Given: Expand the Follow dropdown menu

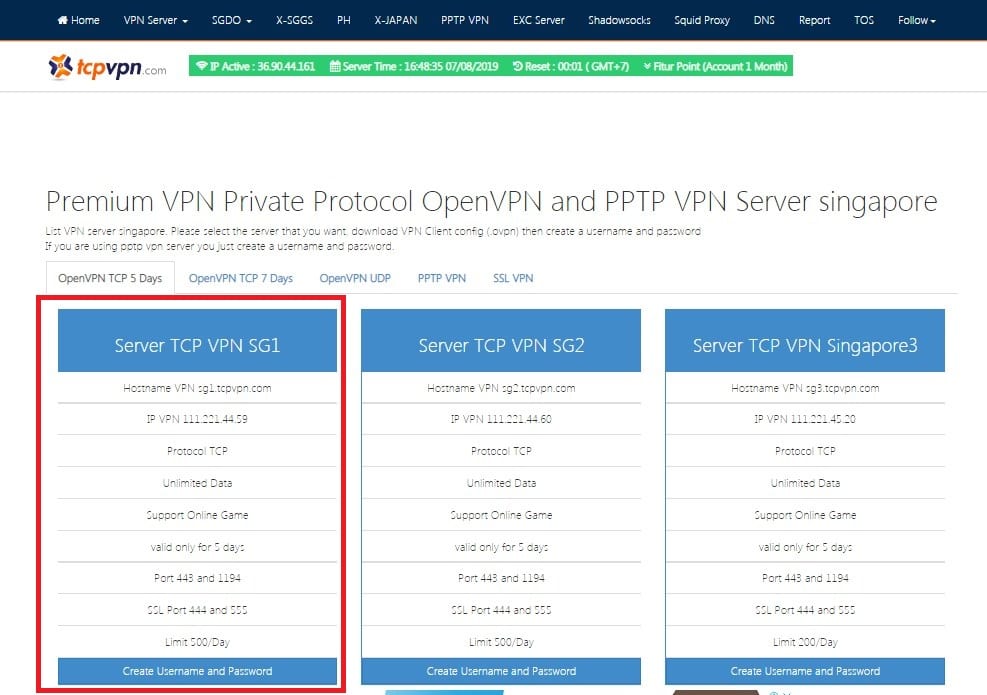Looking at the screenshot, I should pos(916,20).
